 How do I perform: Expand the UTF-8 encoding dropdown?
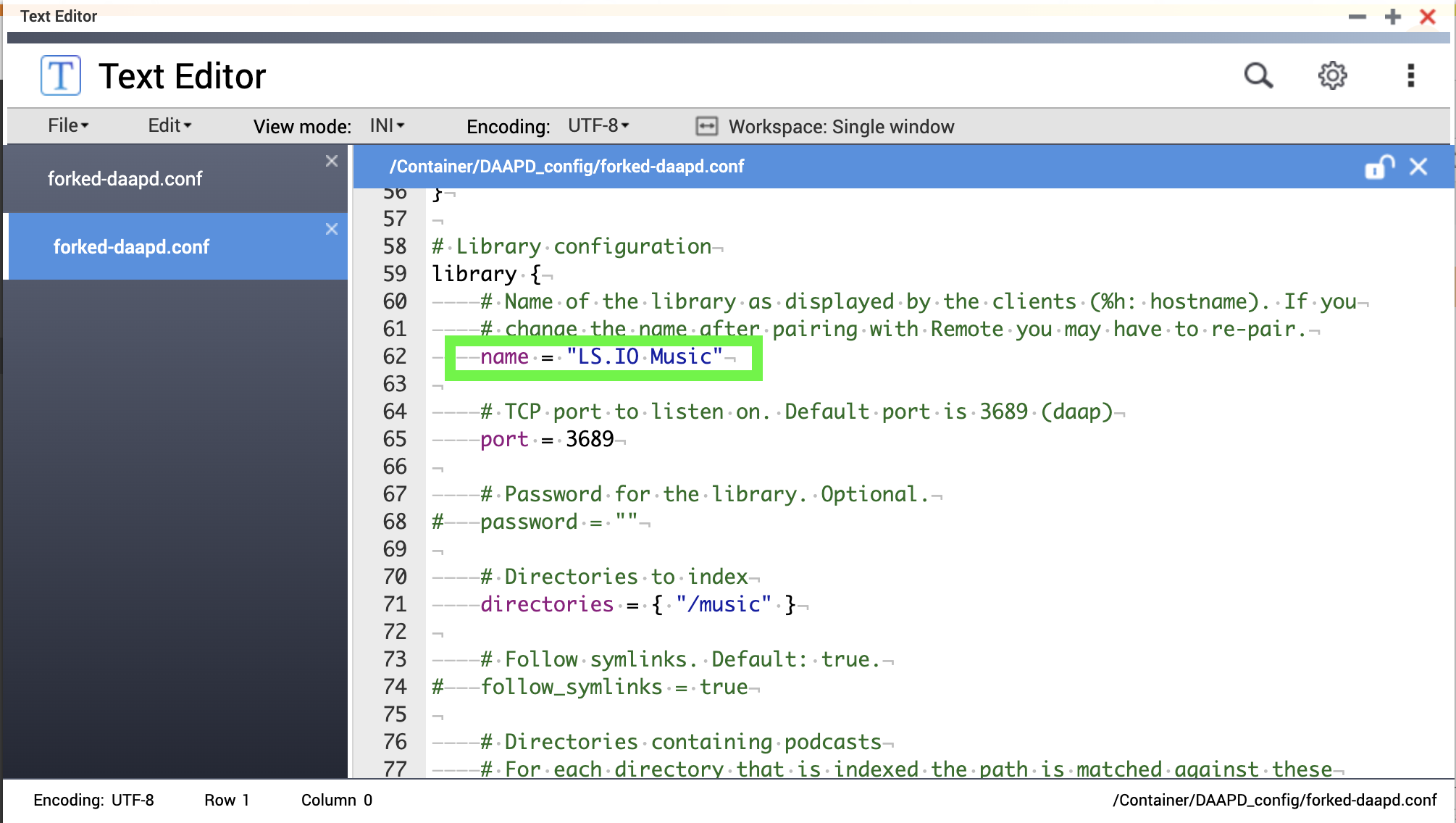point(598,125)
